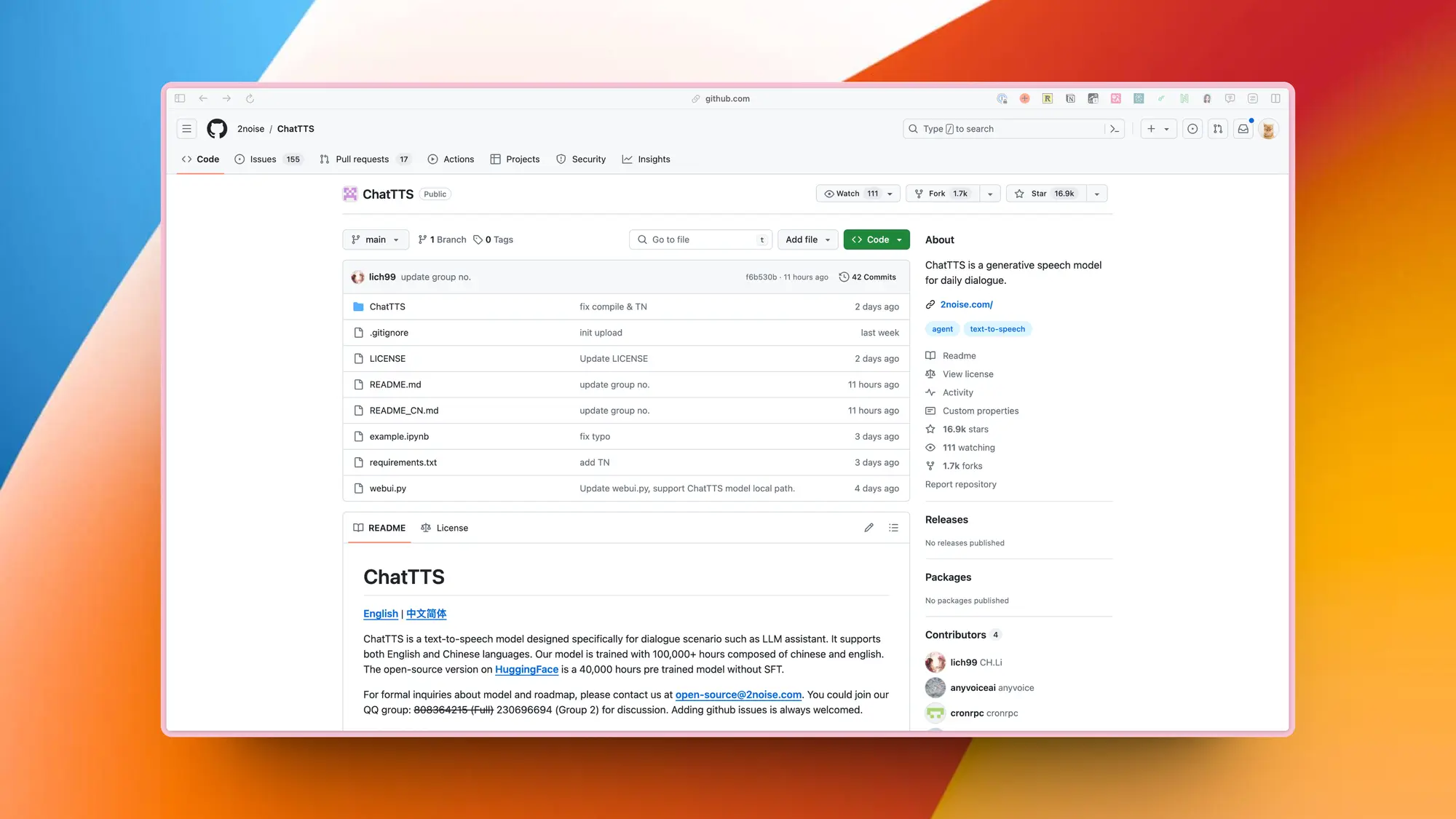Open the 0 Tags link
Viewport: 1456px width, 819px height.
(493, 240)
